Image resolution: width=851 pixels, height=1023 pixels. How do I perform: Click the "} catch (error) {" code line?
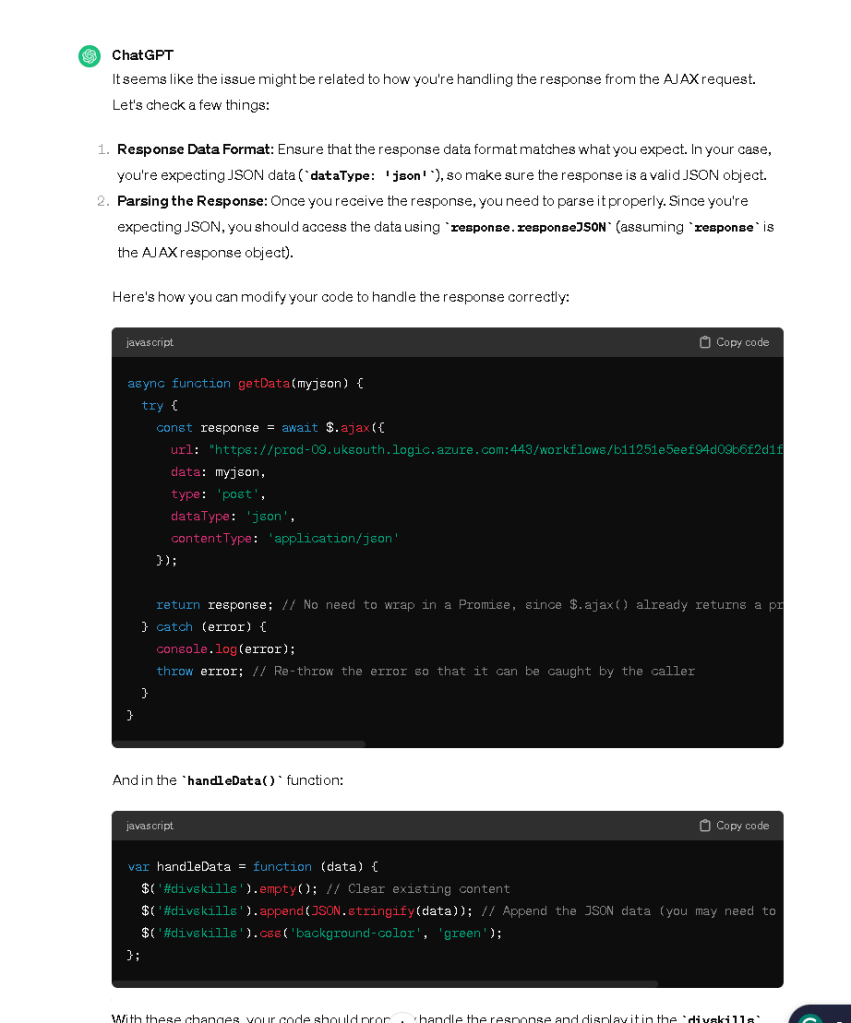pos(204,627)
